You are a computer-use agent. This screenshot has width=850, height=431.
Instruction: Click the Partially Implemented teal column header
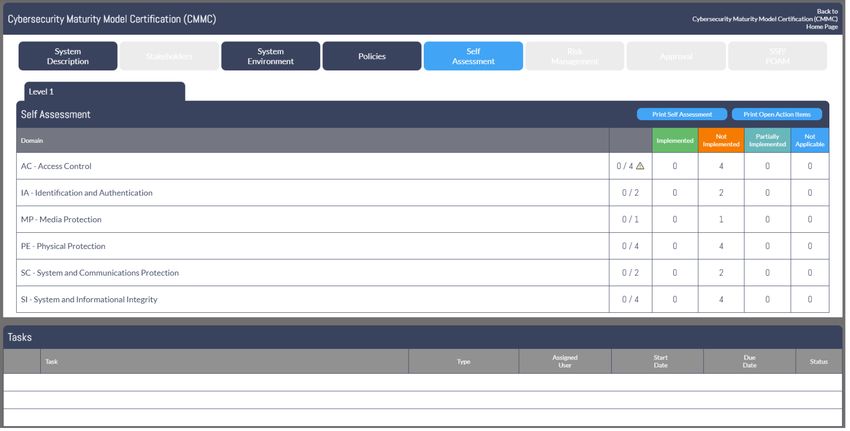pos(768,140)
